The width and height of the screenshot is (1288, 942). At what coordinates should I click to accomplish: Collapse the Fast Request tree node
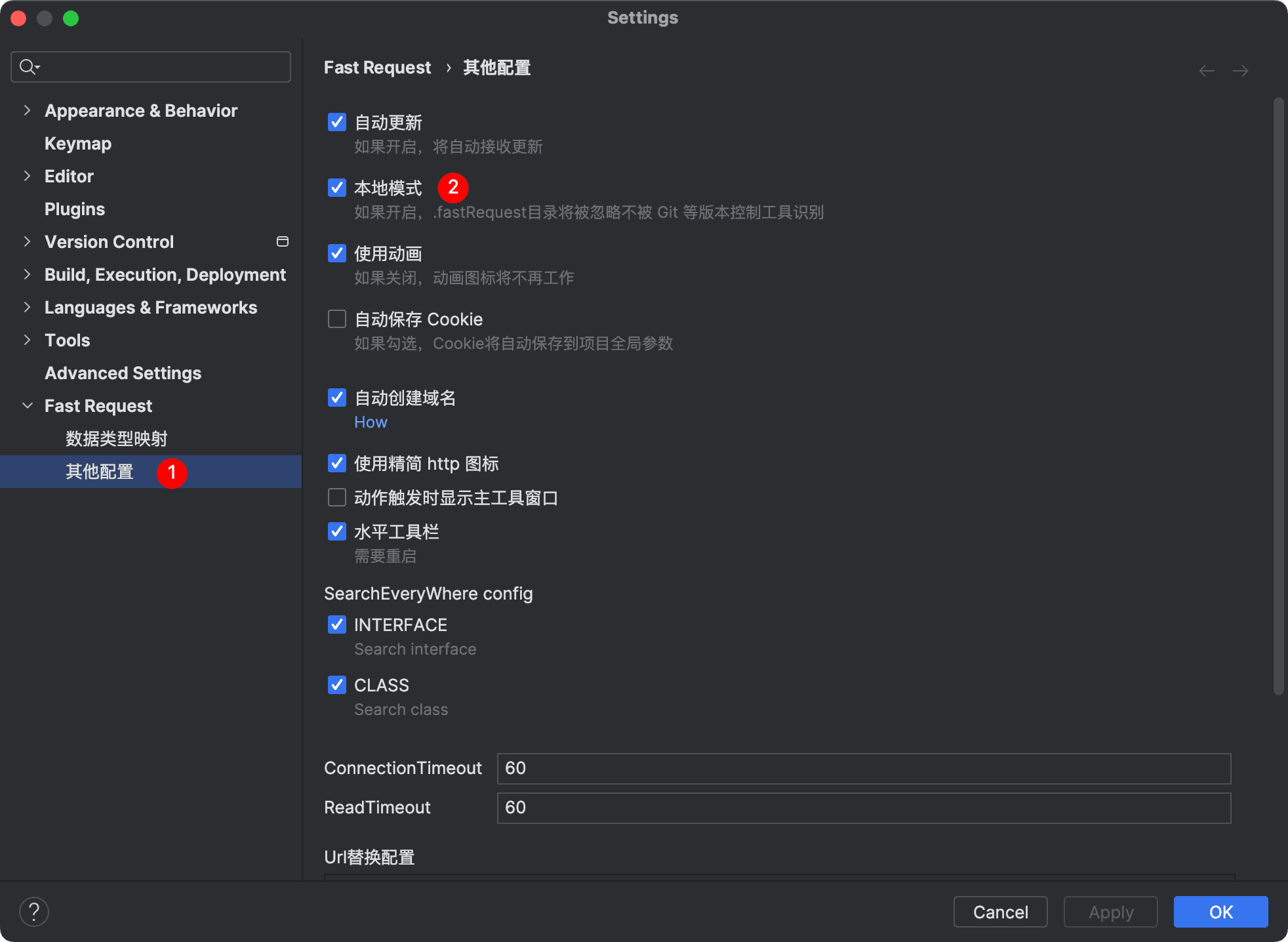pyautogui.click(x=27, y=405)
